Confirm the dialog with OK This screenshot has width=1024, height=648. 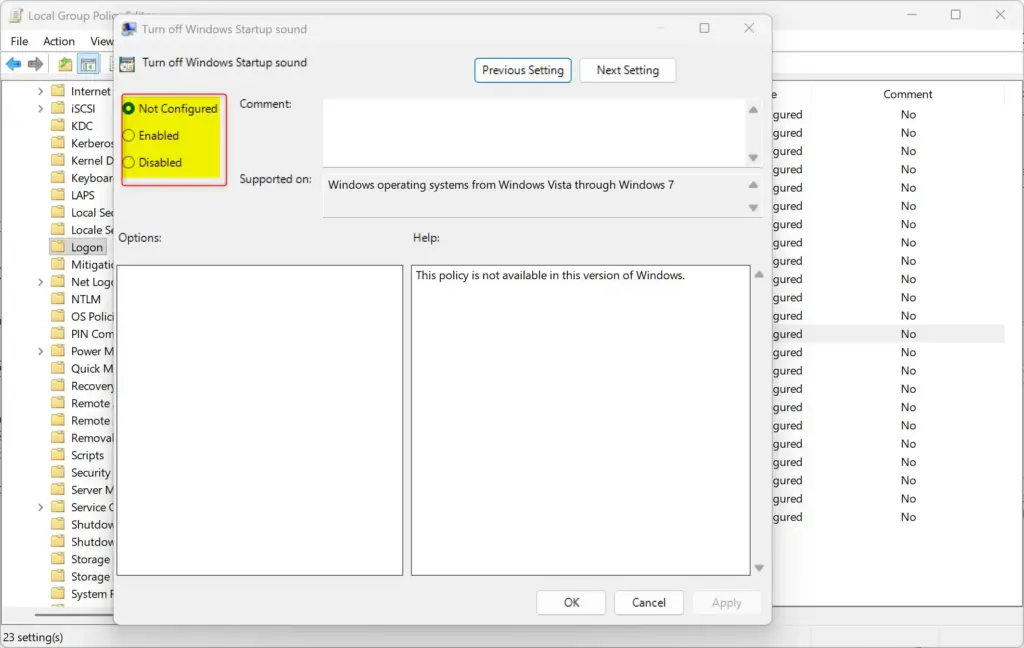(x=571, y=602)
